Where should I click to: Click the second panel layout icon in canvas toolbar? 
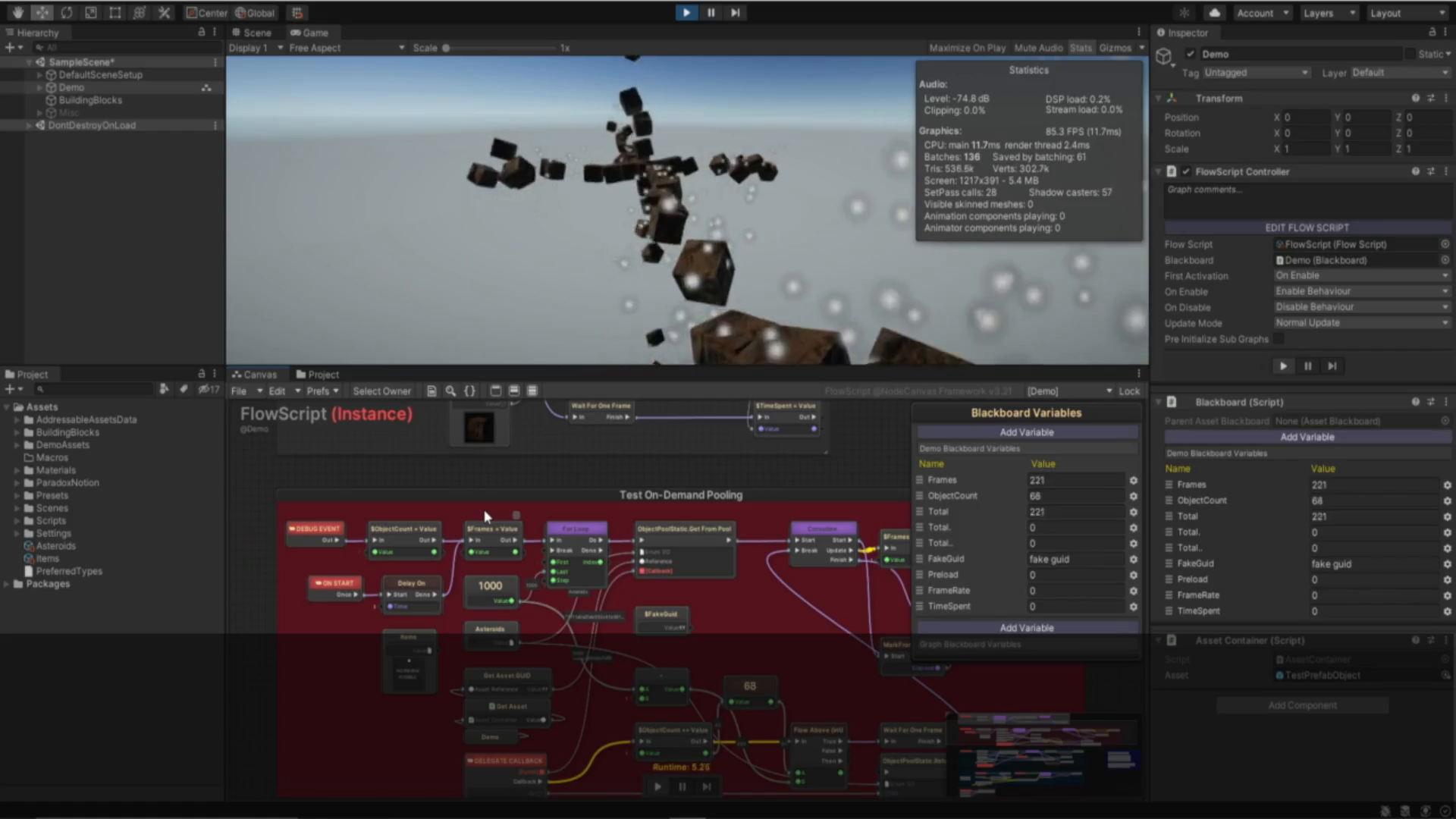513,391
